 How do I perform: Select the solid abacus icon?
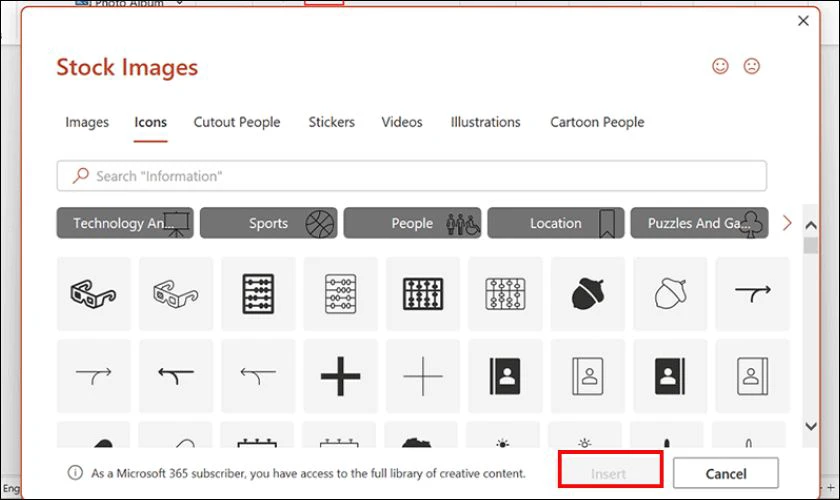click(258, 294)
